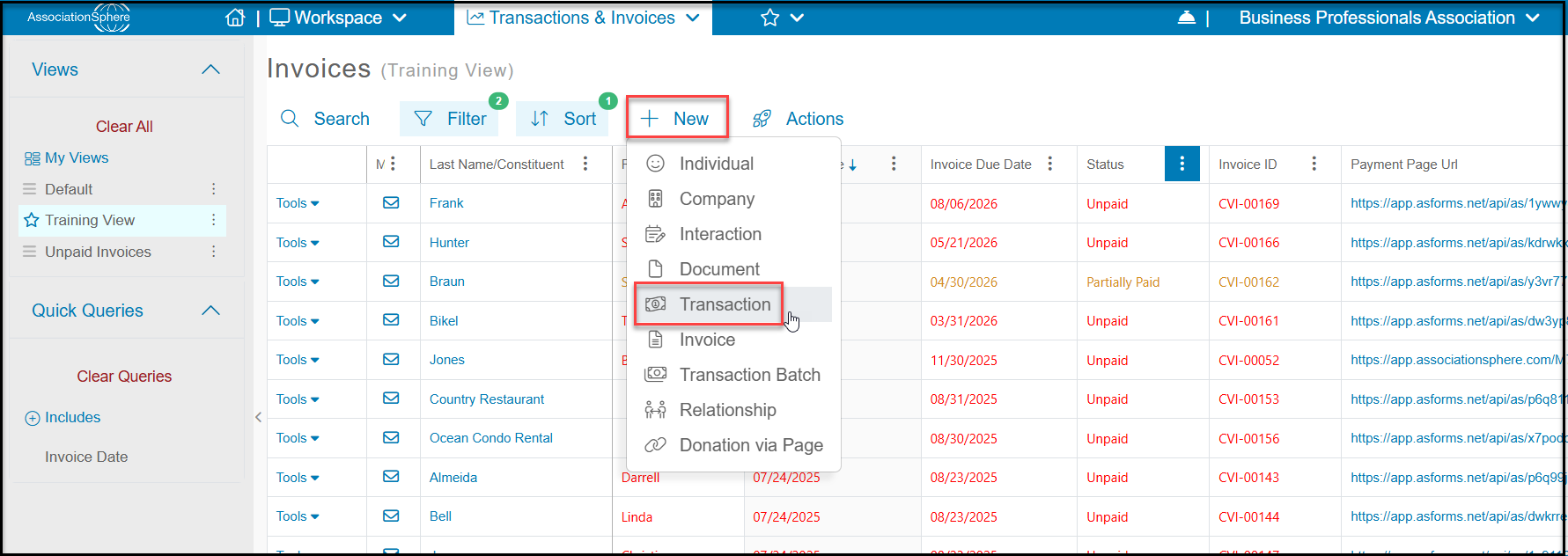Open constituent Ocean Condo Rental
This screenshot has width=1568, height=556.
coord(491,438)
